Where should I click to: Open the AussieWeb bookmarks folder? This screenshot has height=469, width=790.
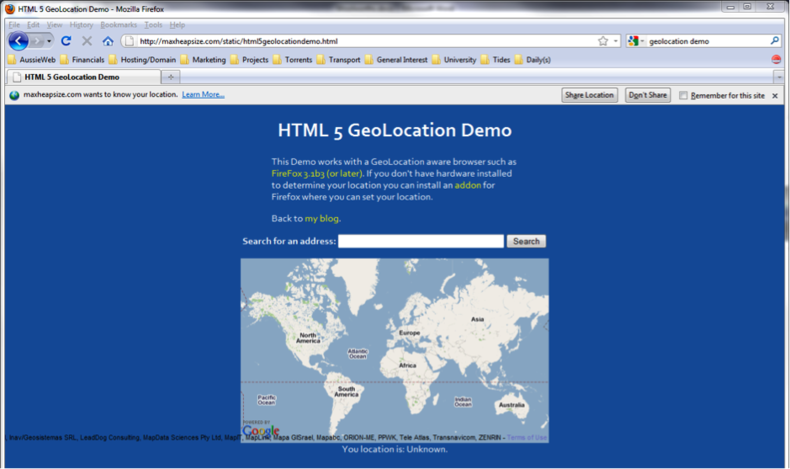coord(32,59)
